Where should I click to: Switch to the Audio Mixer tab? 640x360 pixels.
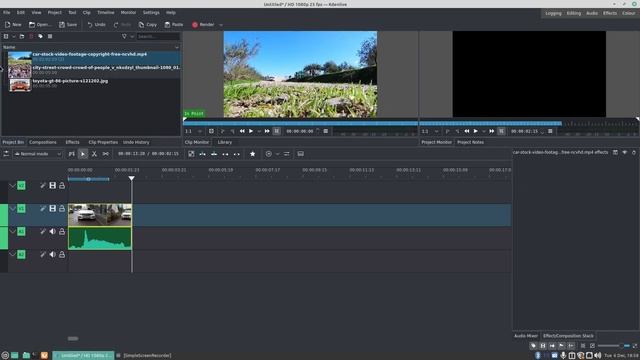coord(526,336)
